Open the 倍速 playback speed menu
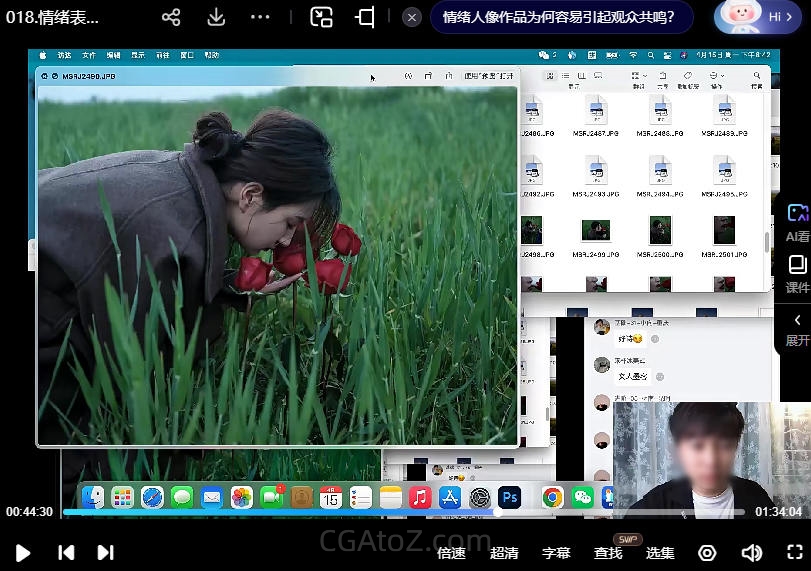811x571 pixels. (x=451, y=553)
